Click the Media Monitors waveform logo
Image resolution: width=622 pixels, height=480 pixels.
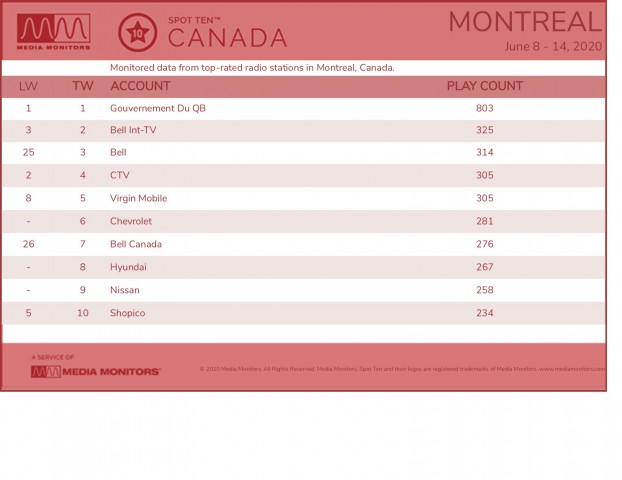[54, 31]
